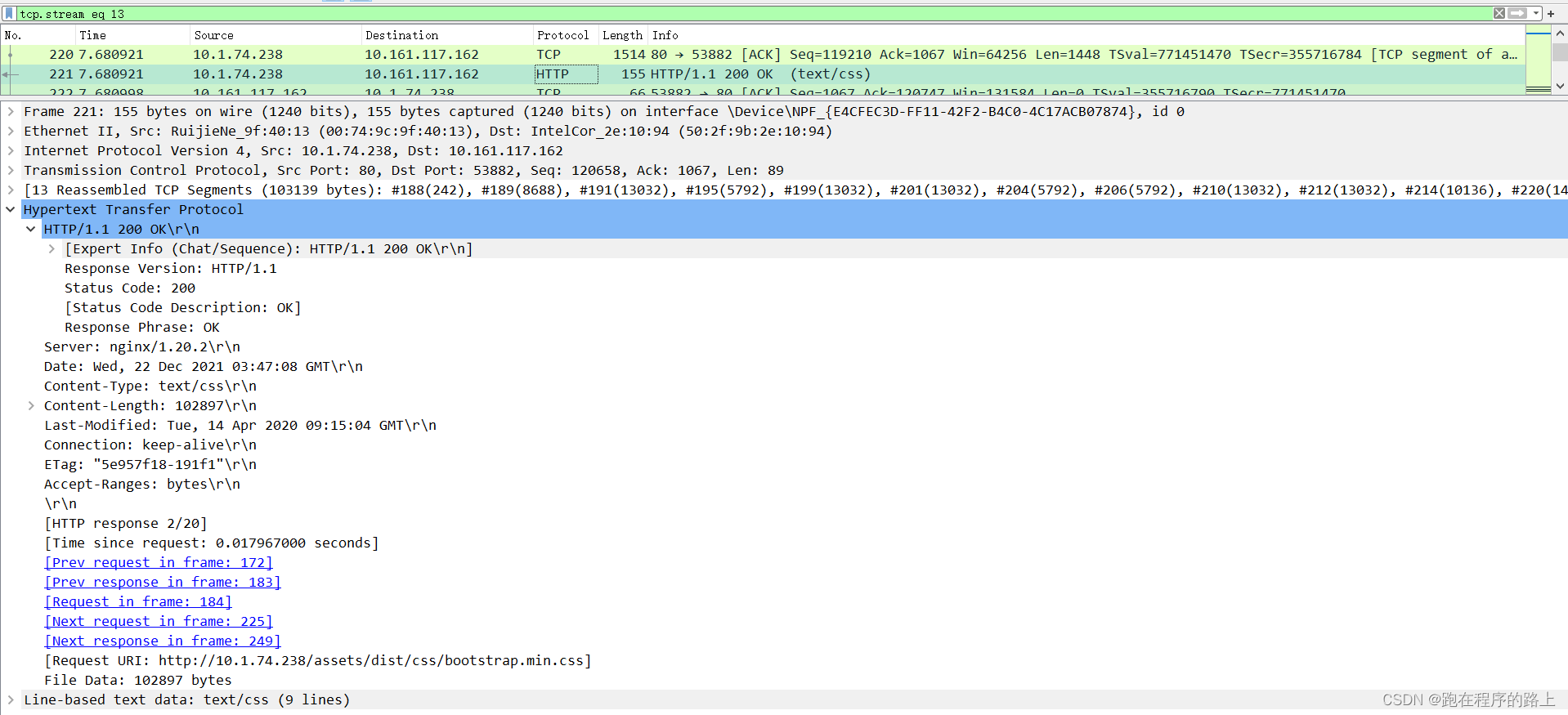
Task: Click the packet list minimap bar
Action: 1538,59
